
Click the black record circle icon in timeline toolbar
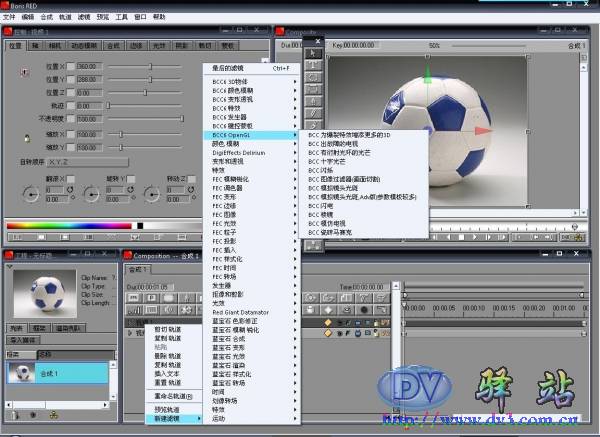(x=364, y=310)
